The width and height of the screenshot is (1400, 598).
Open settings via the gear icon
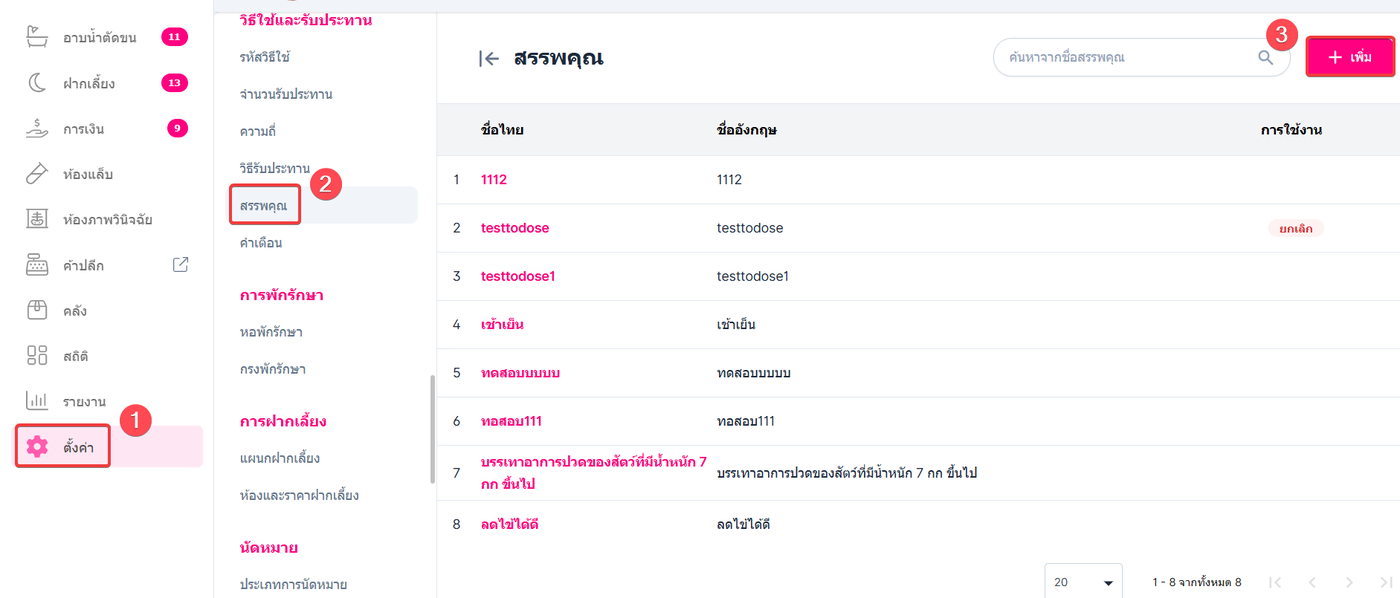[38, 446]
